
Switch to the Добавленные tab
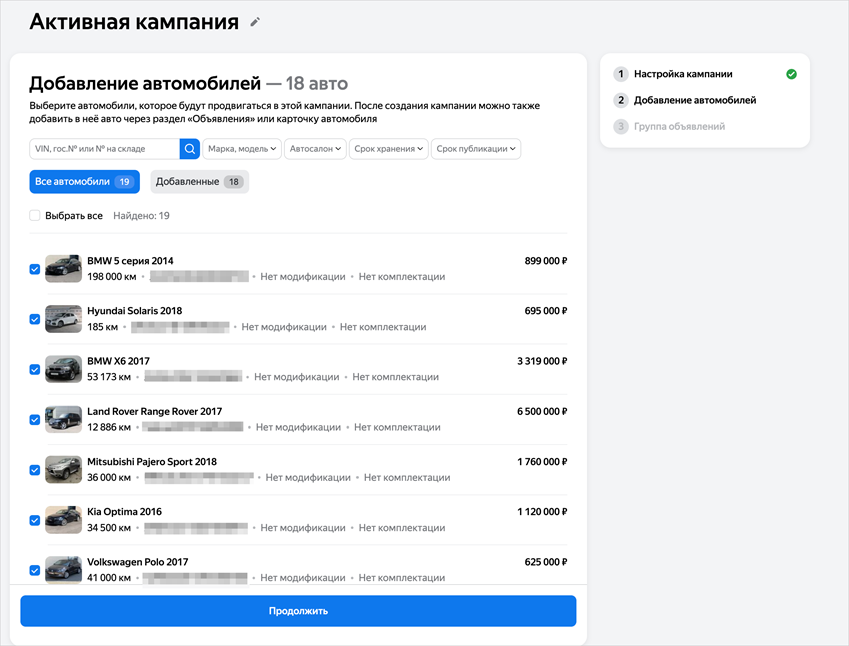click(199, 182)
